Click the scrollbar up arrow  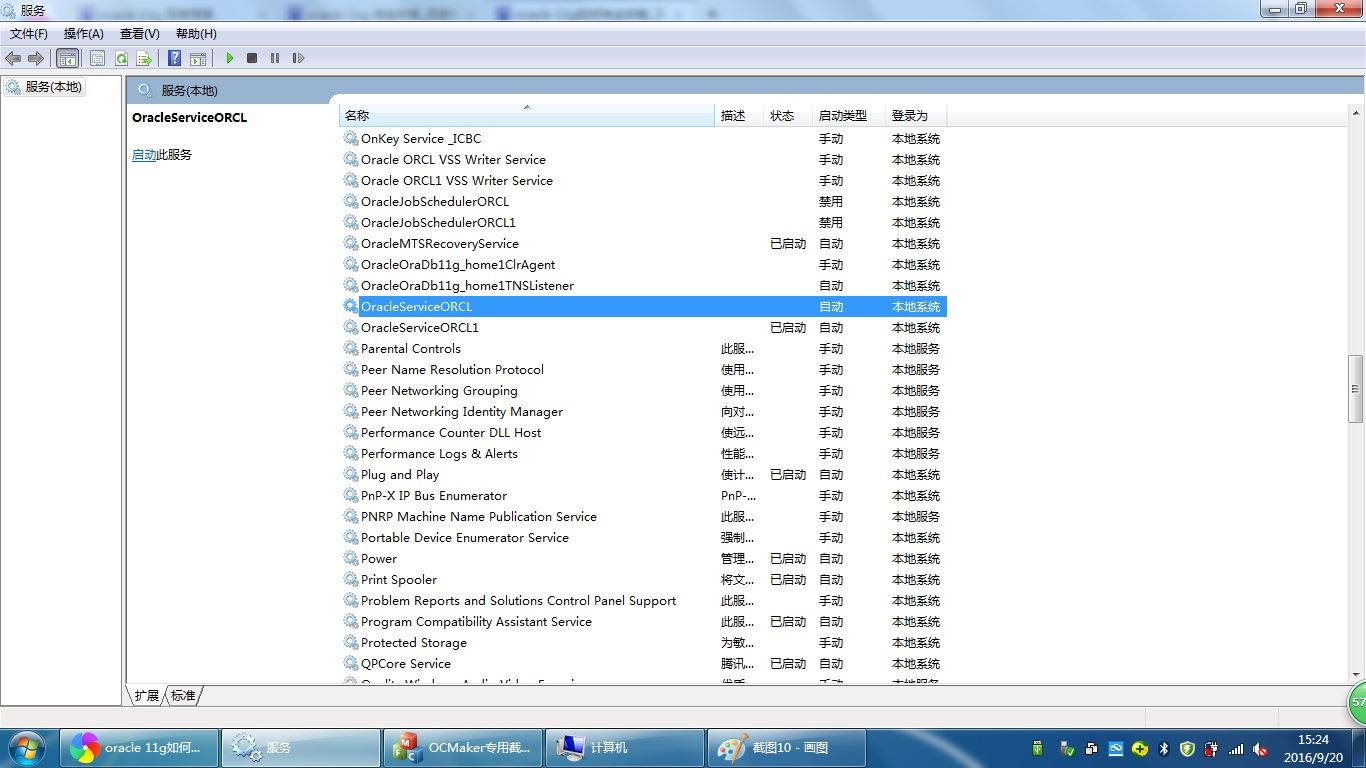1355,115
